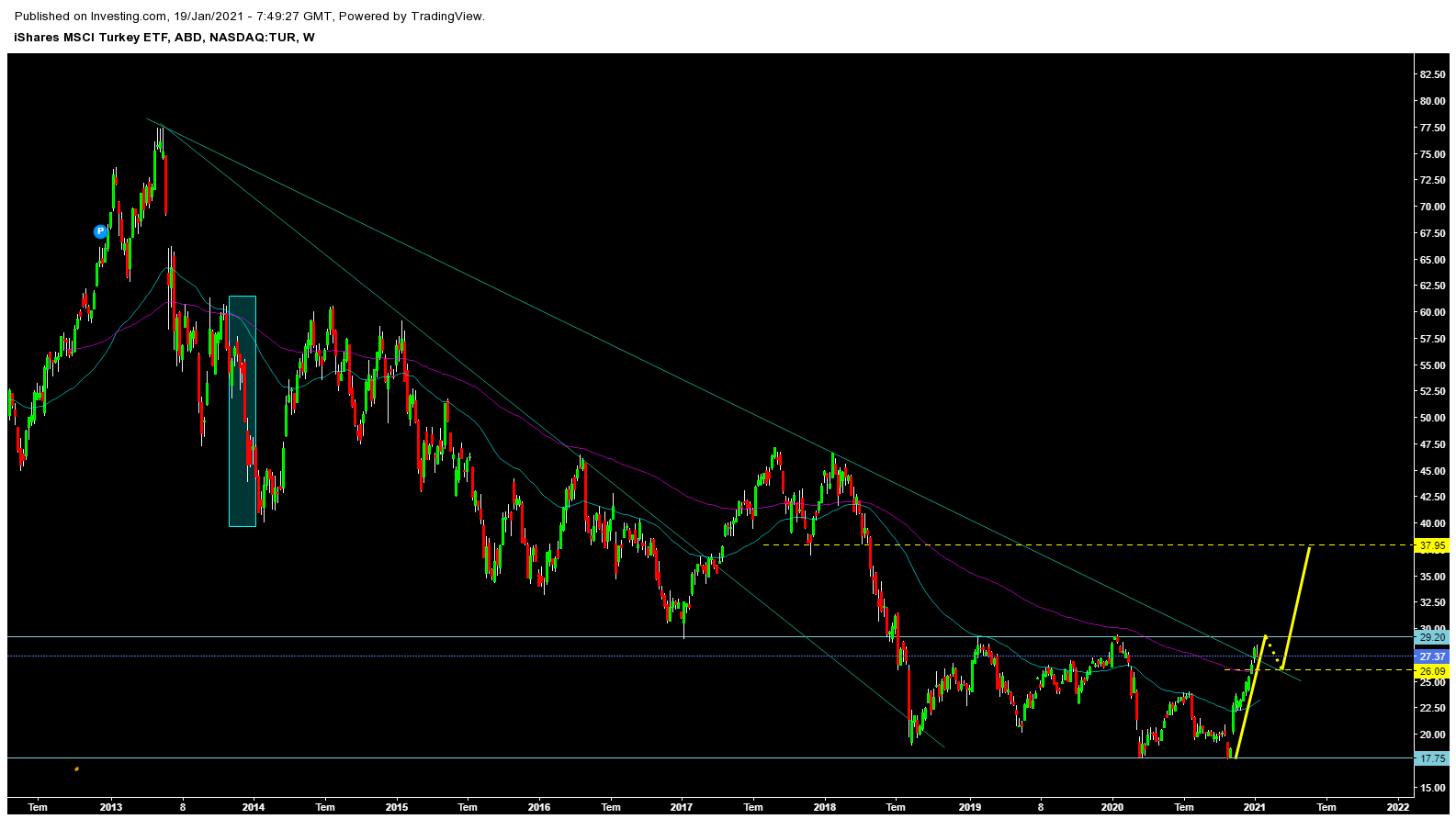Click the 60.00 value on the price axis
This screenshot has width=1456, height=819.
1432,312
